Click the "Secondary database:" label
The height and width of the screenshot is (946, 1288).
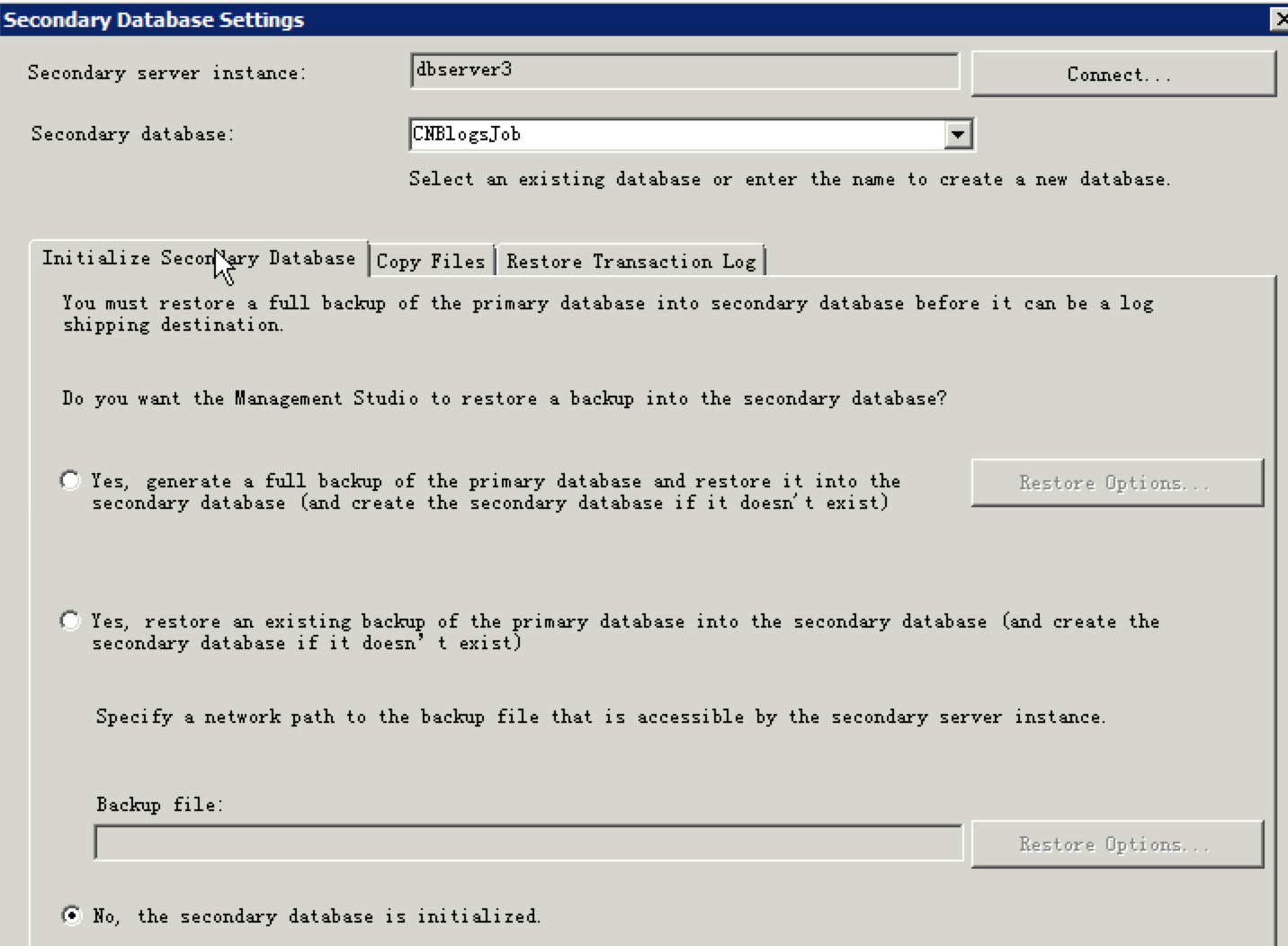(132, 134)
